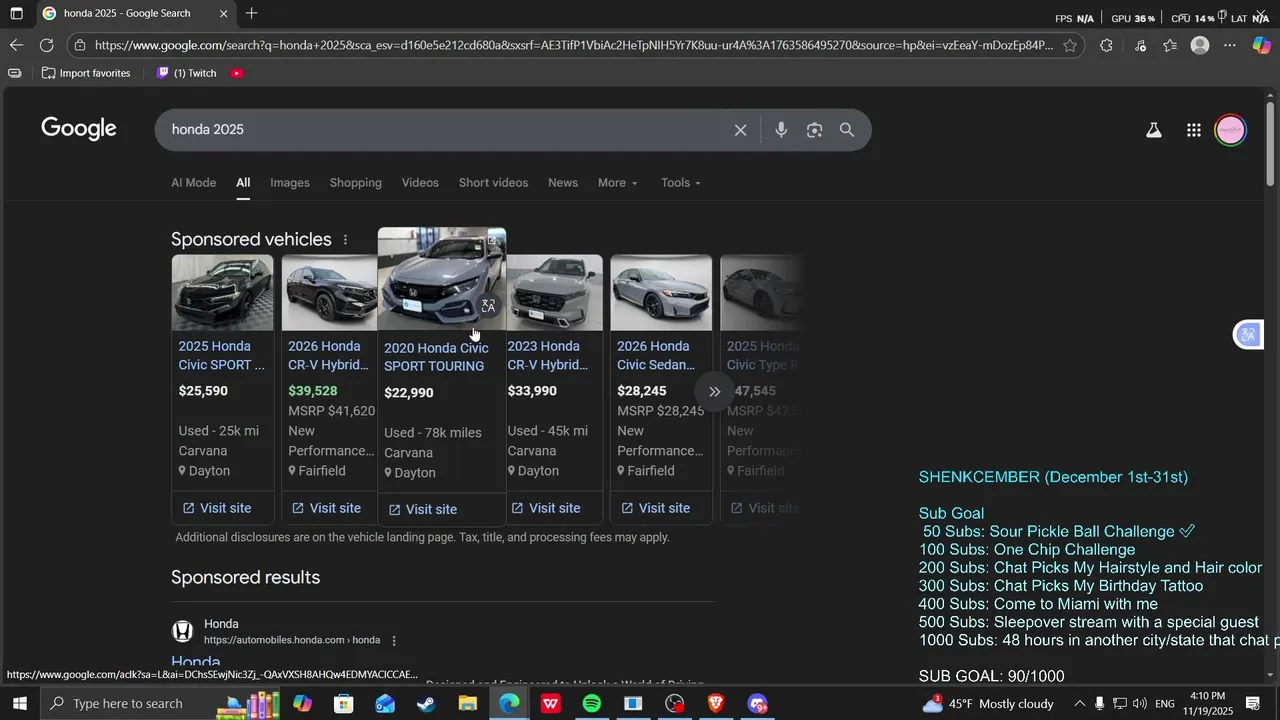Open Sponsored vehicles more options dots
Screen dimensions: 1280x720
345,240
